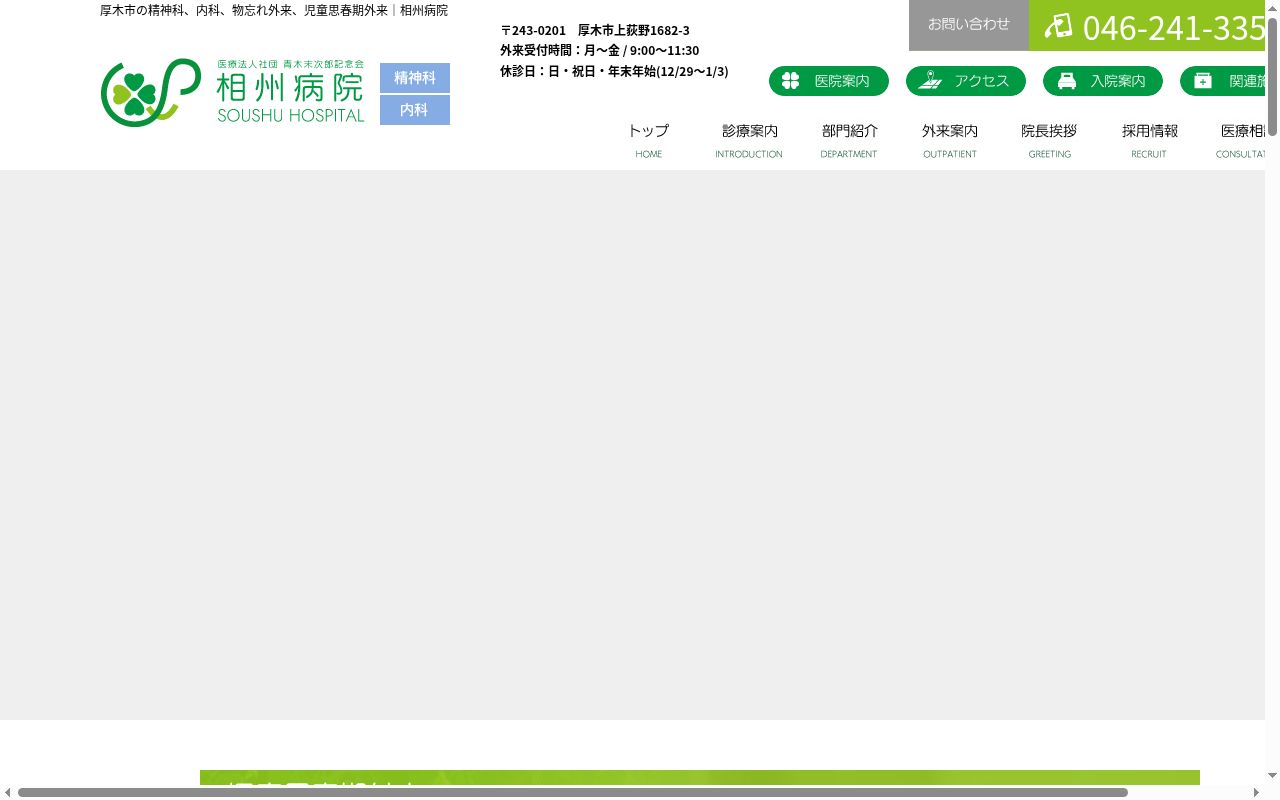The height and width of the screenshot is (800, 1280).
Task: Click the medical kit icon on 関連施設 button
Action: click(x=1203, y=81)
